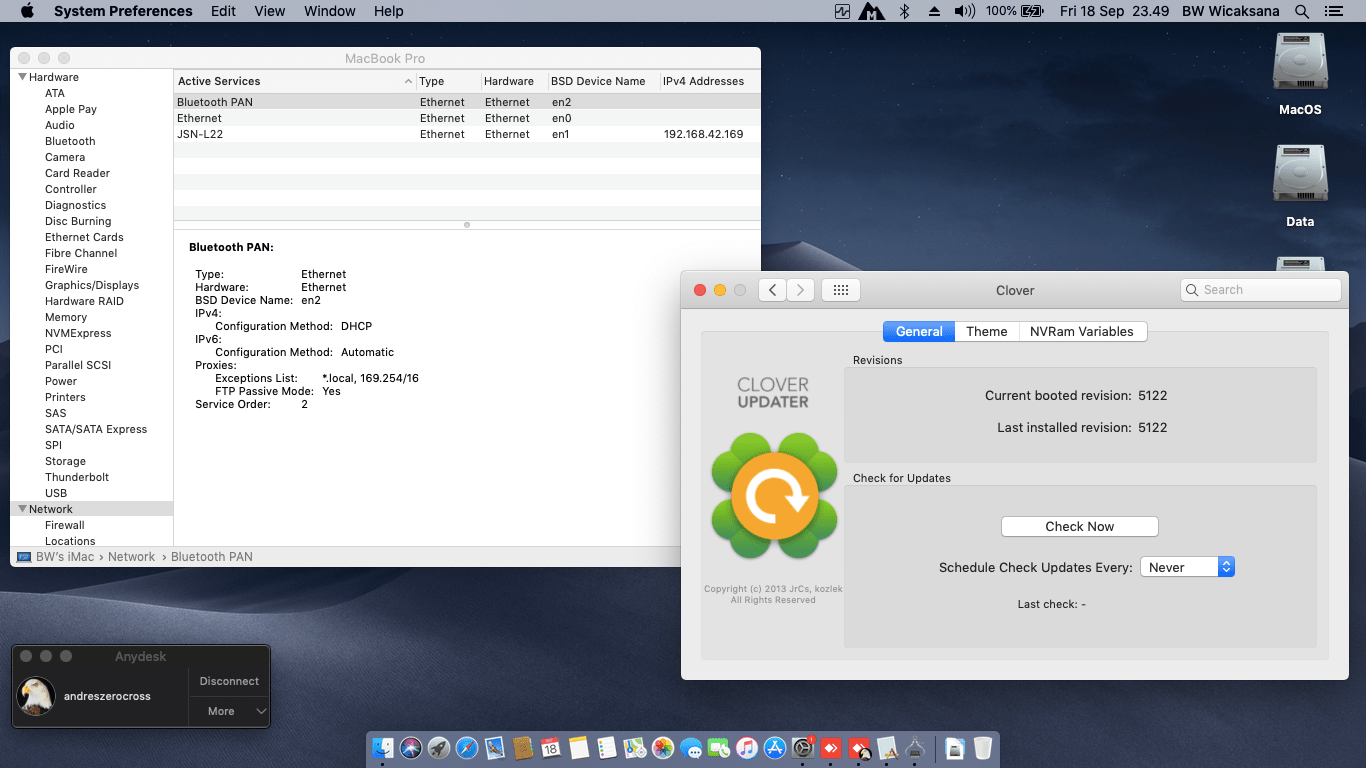Select NVMExpress in sidebar
Screen dimensions: 1366x768
point(78,333)
